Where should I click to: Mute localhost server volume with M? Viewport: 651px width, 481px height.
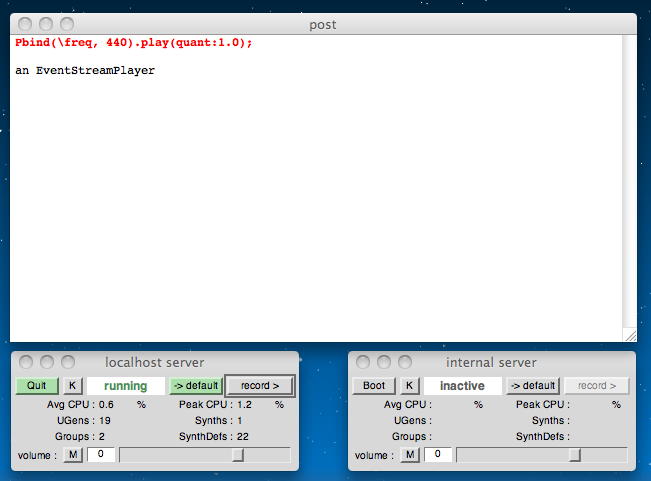coord(73,454)
